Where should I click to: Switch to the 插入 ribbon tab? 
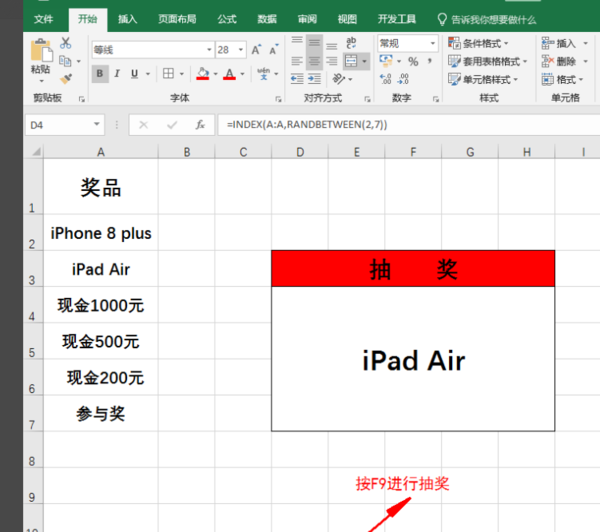[x=127, y=19]
